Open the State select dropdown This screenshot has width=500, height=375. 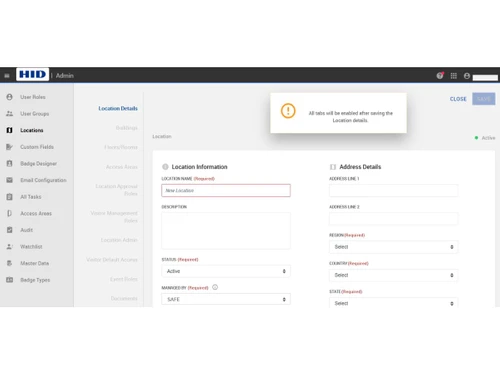pyautogui.click(x=394, y=303)
